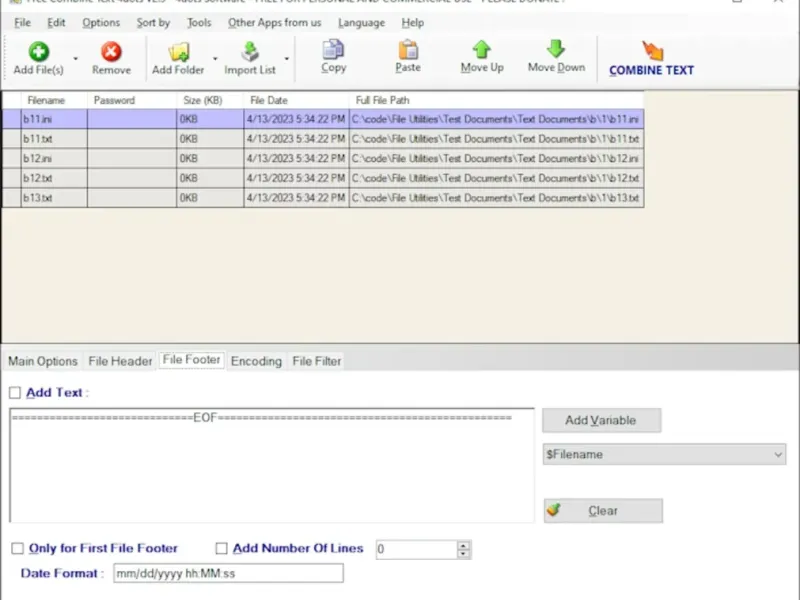Image resolution: width=800 pixels, height=600 pixels.
Task: Open the Edit menu
Action: [x=56, y=22]
